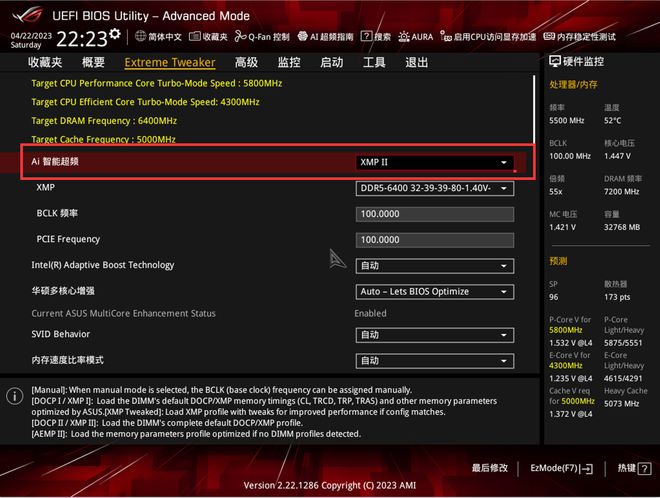This screenshot has width=660, height=498.
Task: Select the Extreme Tweaker tab
Action: click(x=170, y=62)
